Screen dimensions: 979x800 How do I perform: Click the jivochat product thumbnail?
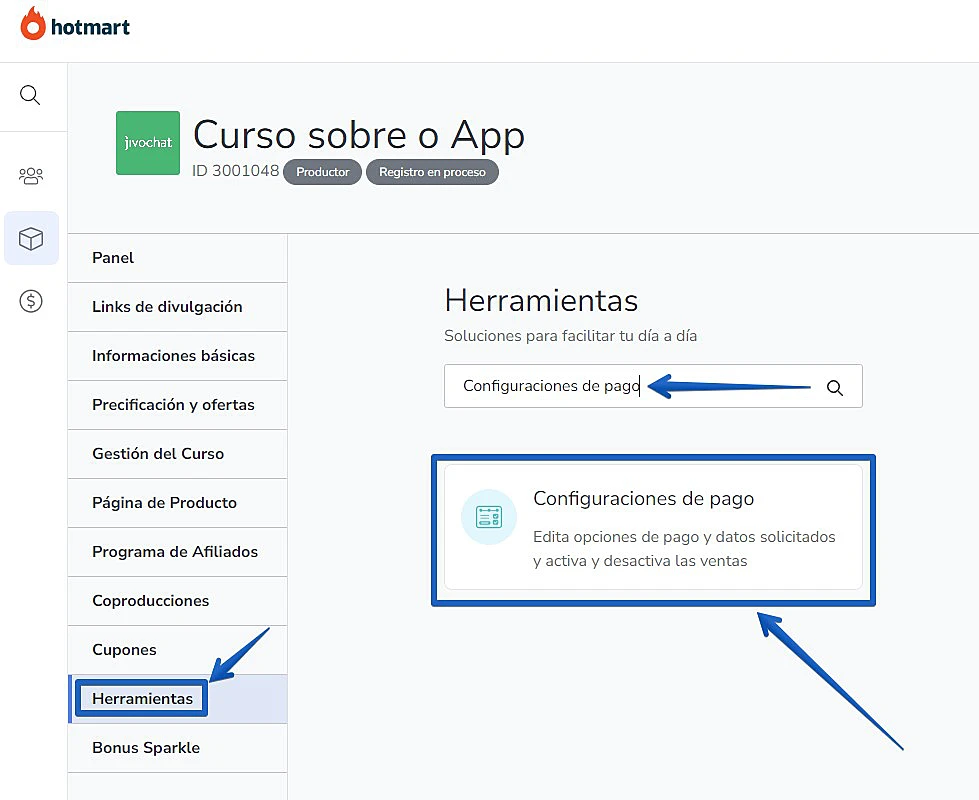point(148,143)
